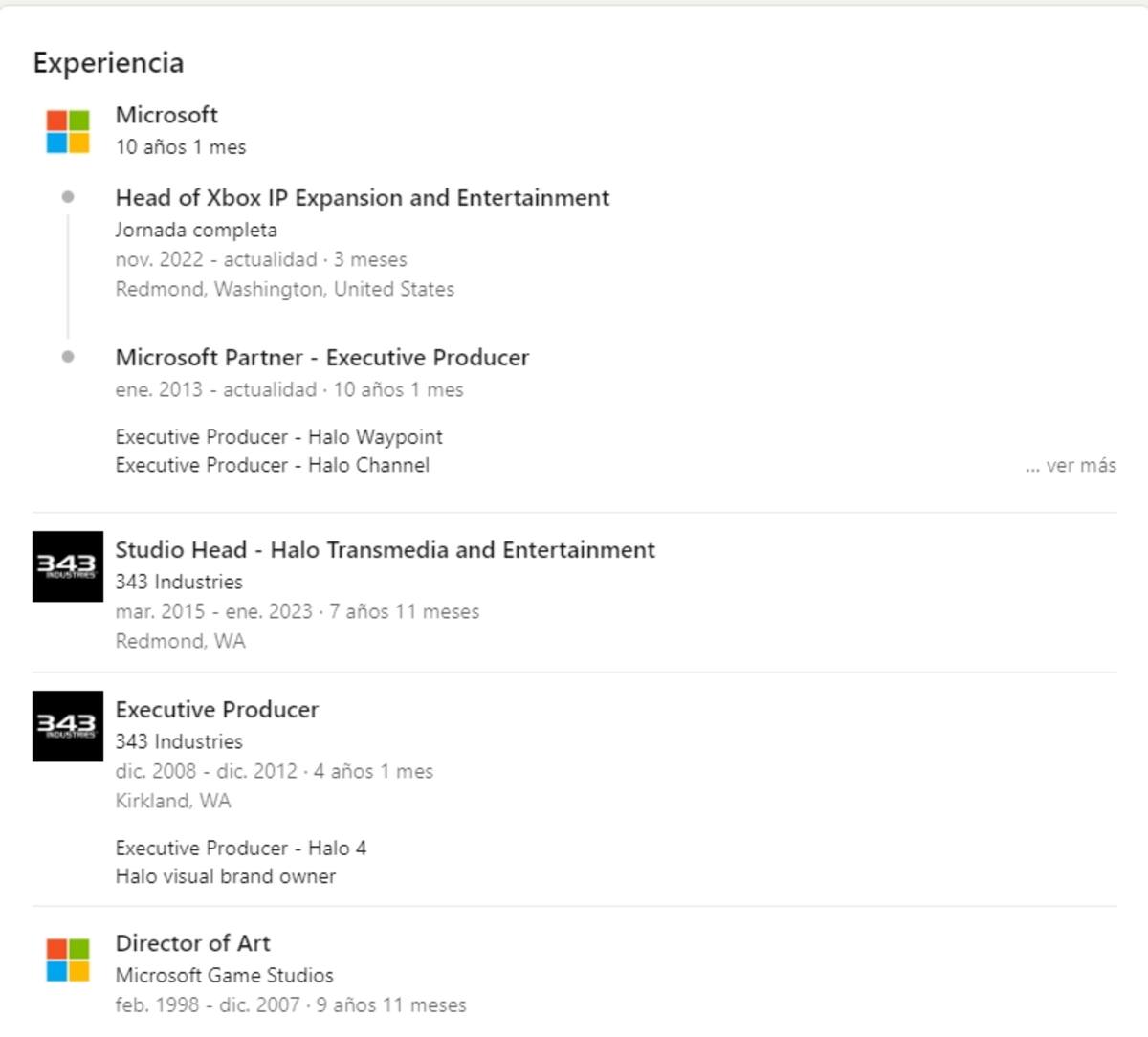
Task: Select '343 Industries' under Studio Head
Action: pyautogui.click(x=179, y=583)
